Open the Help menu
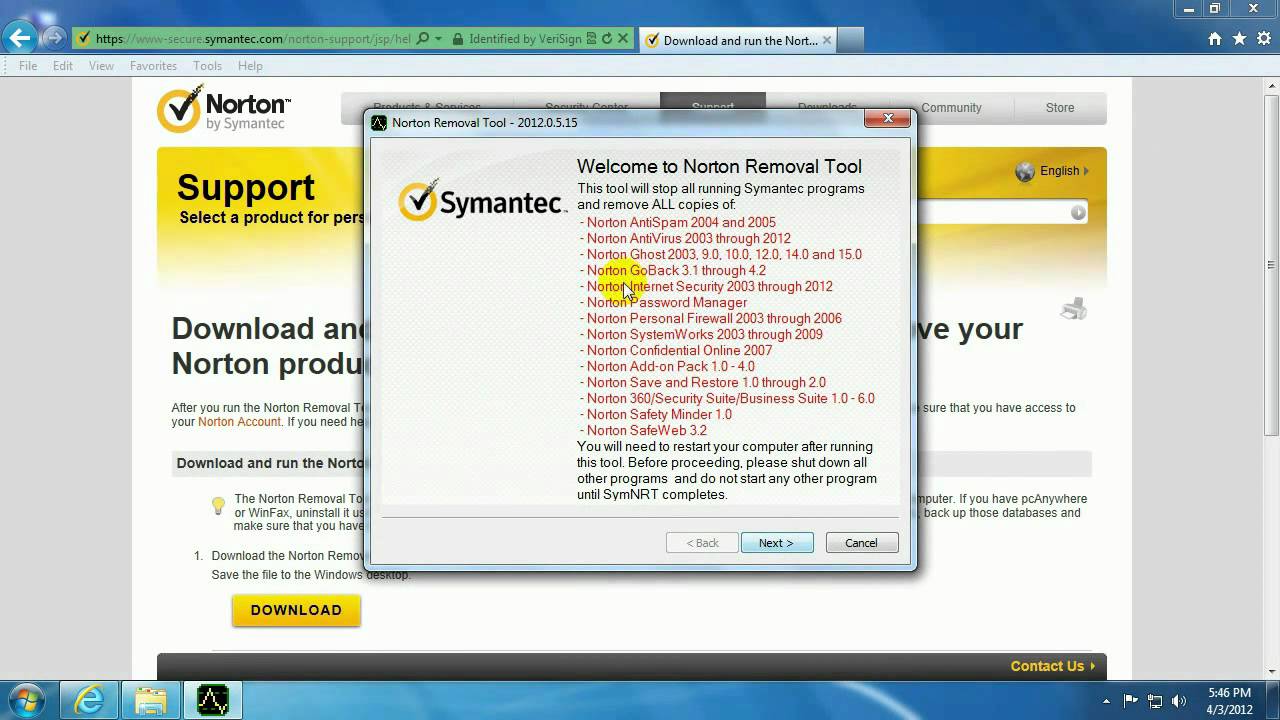 coord(250,66)
